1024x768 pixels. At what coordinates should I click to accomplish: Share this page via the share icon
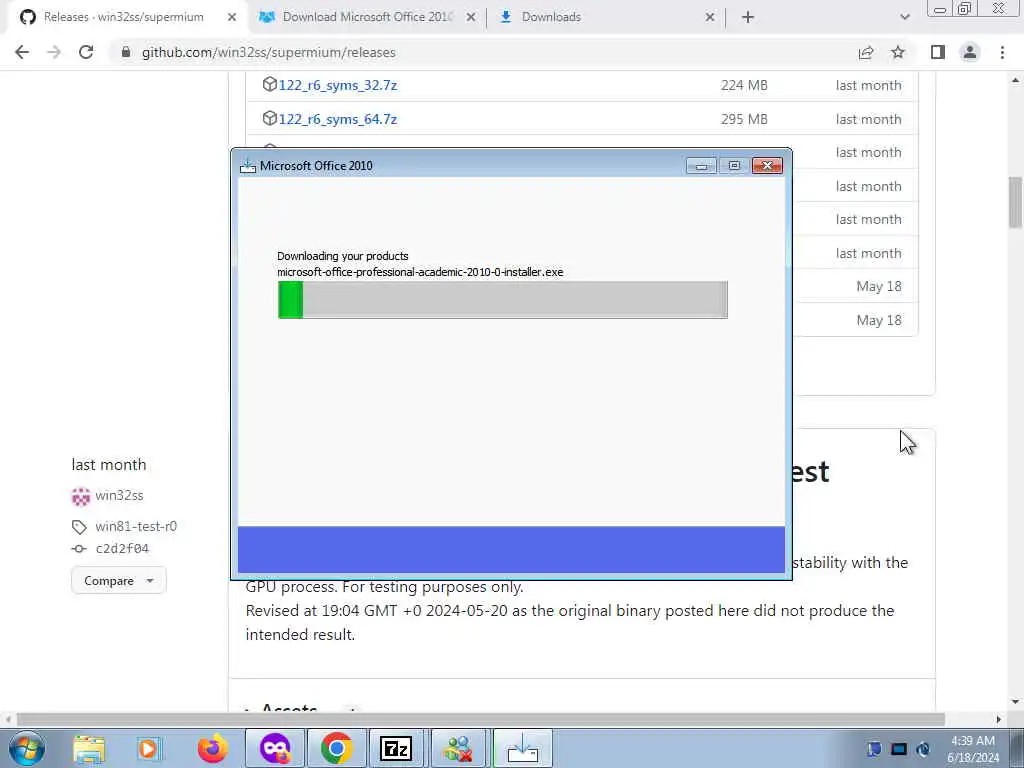[866, 52]
